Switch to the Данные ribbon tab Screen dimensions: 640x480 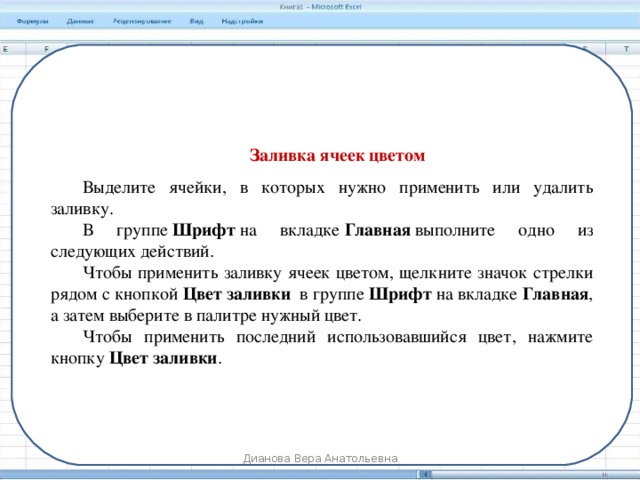tap(80, 21)
